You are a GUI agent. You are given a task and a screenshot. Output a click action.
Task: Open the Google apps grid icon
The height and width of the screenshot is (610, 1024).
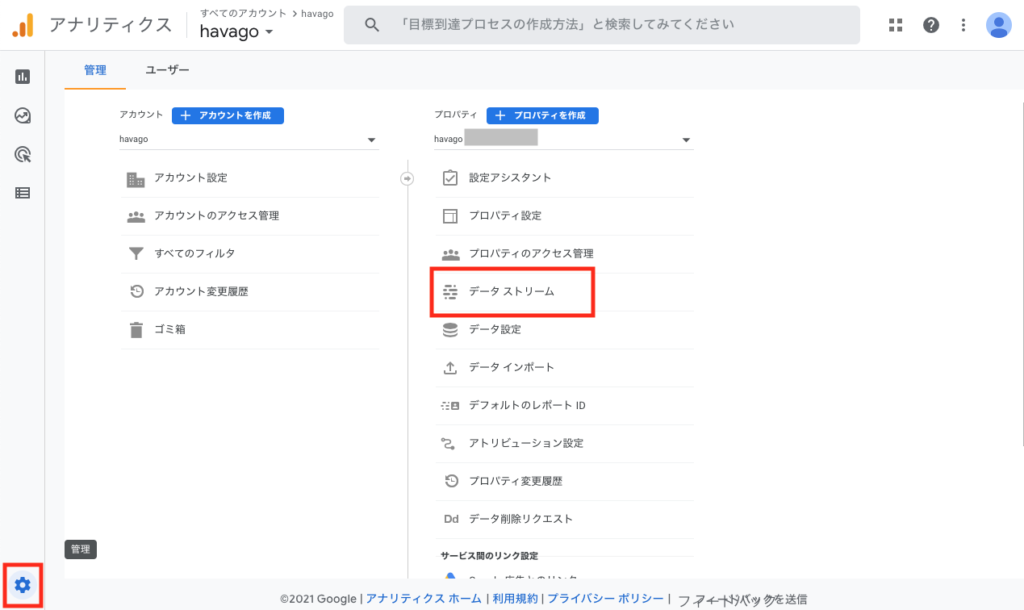pyautogui.click(x=895, y=25)
